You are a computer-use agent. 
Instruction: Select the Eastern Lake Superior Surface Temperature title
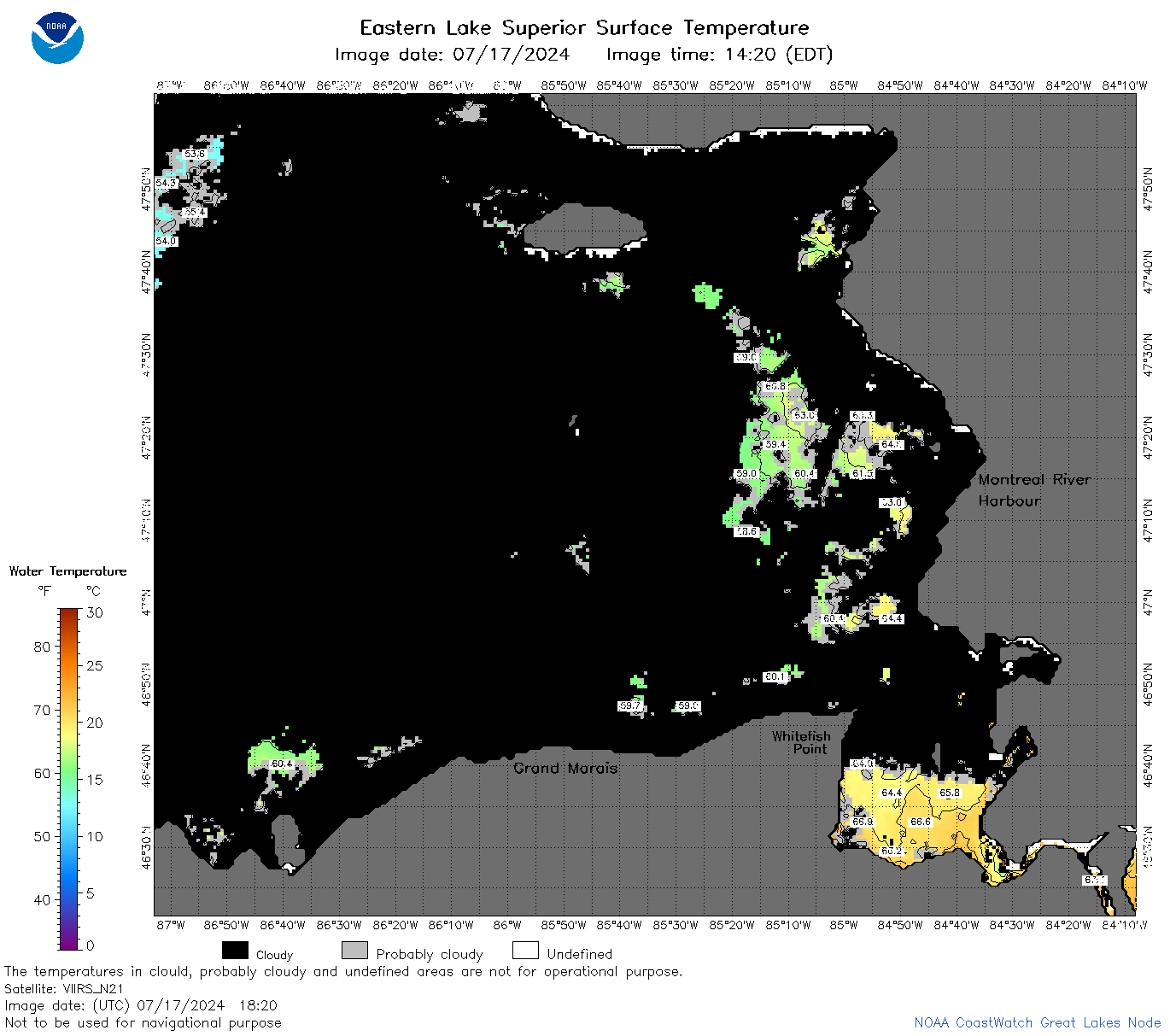point(584,27)
